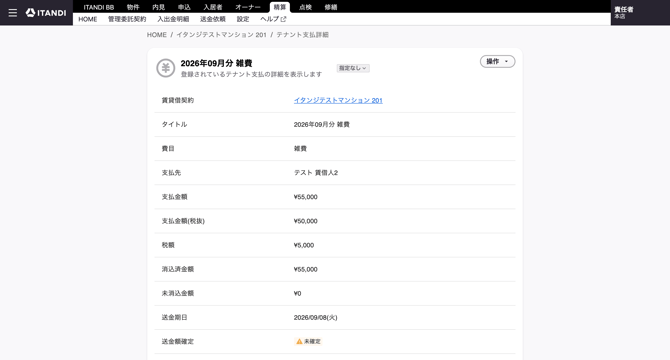This screenshot has height=360, width=670.
Task: Click the breadcrumb イタンジテストマンション 201
Action: [221, 35]
